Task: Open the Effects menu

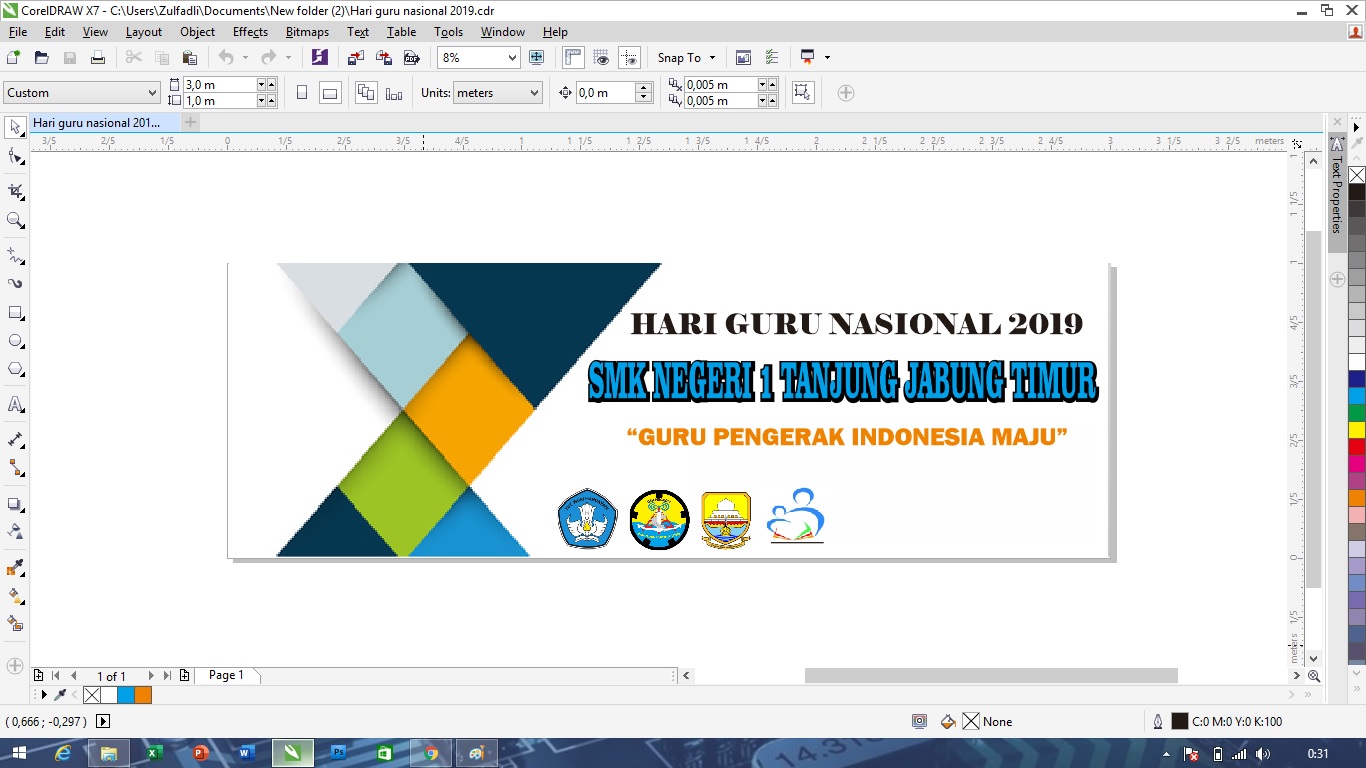Action: (250, 32)
